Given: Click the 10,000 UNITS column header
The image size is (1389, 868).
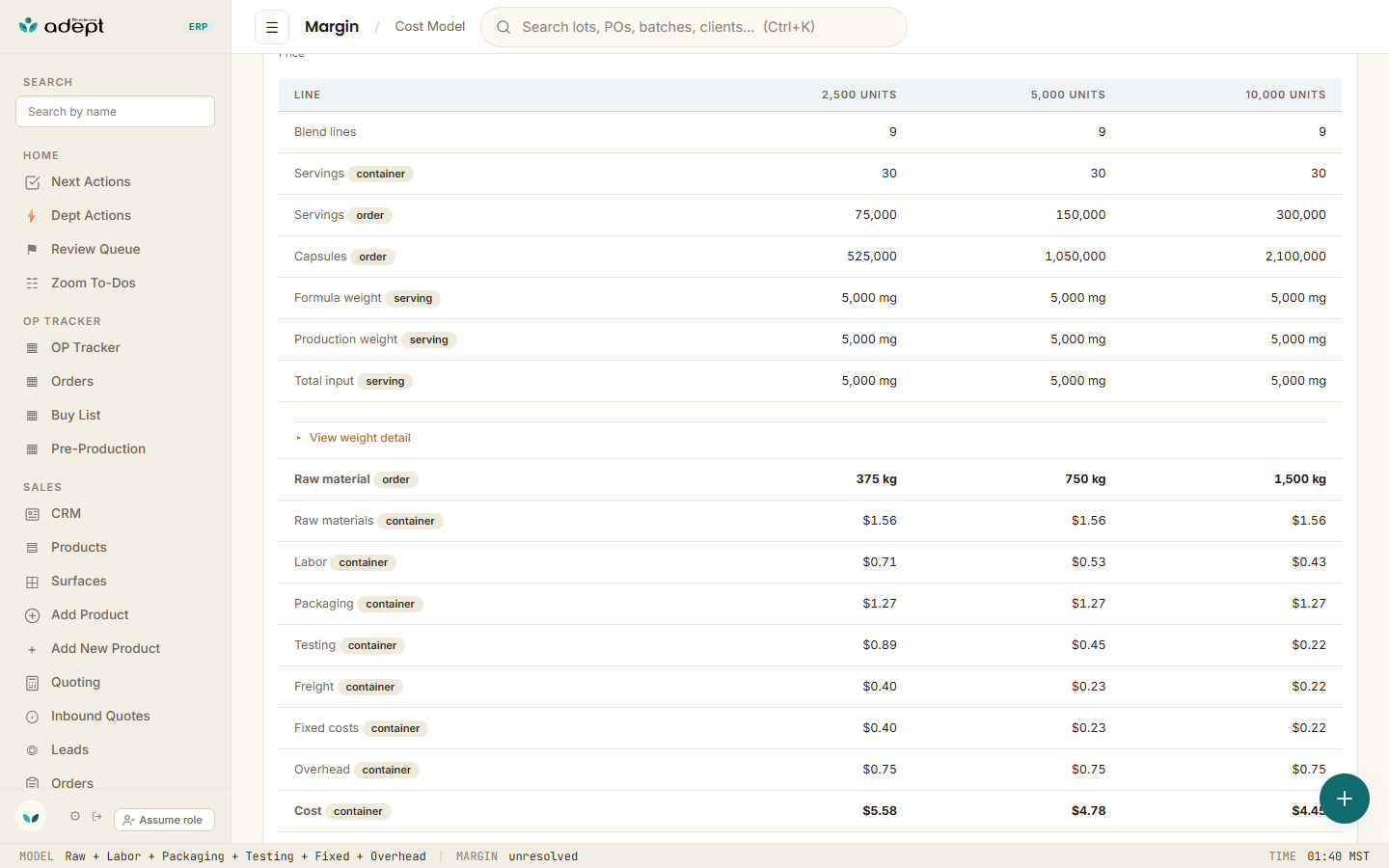Looking at the screenshot, I should click(1286, 95).
